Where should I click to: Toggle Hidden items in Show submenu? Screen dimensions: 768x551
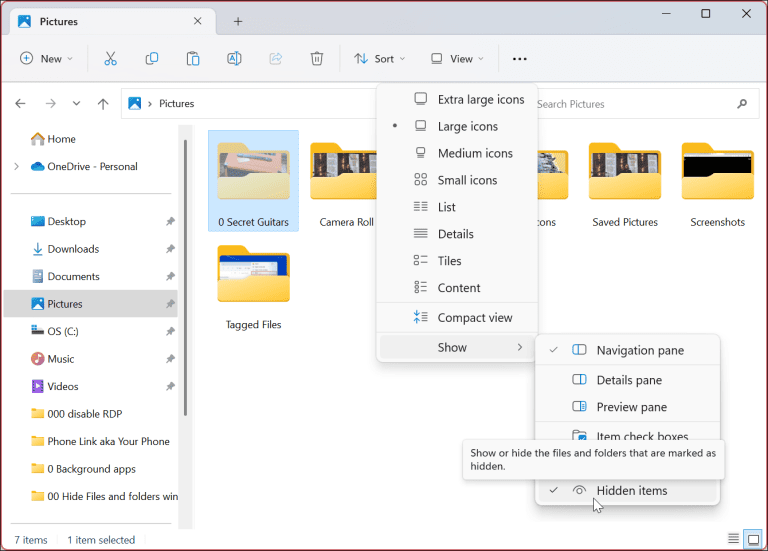click(x=631, y=490)
